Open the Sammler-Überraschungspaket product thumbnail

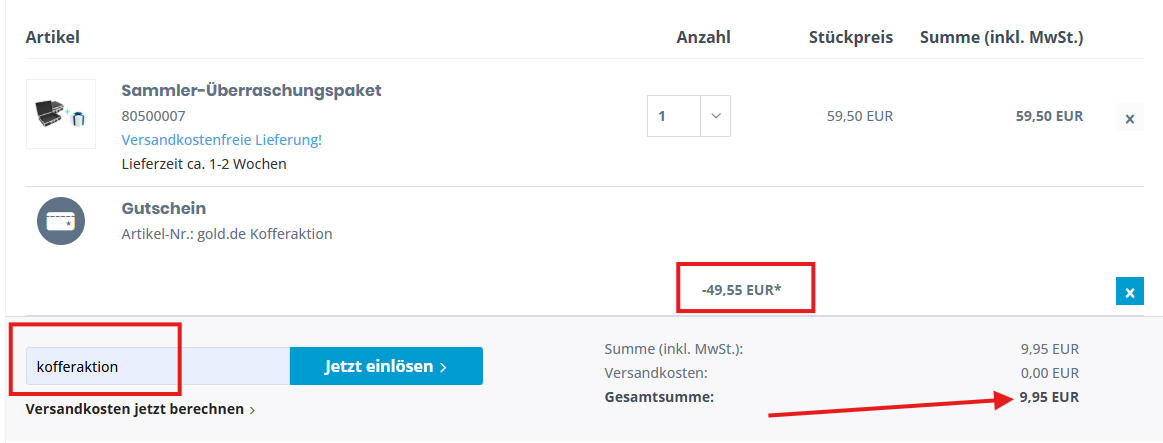(x=61, y=114)
